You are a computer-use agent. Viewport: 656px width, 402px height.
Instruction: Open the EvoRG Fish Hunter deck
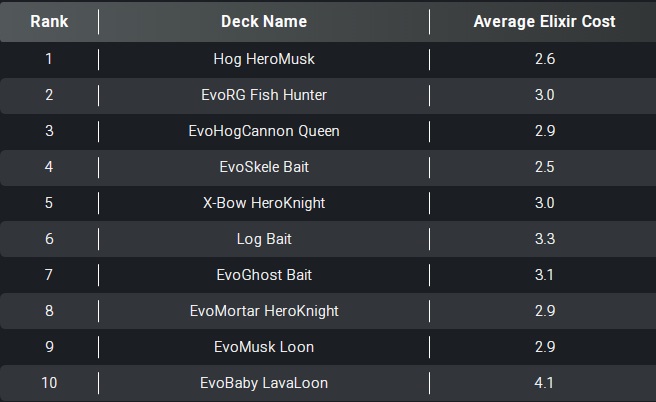264,95
